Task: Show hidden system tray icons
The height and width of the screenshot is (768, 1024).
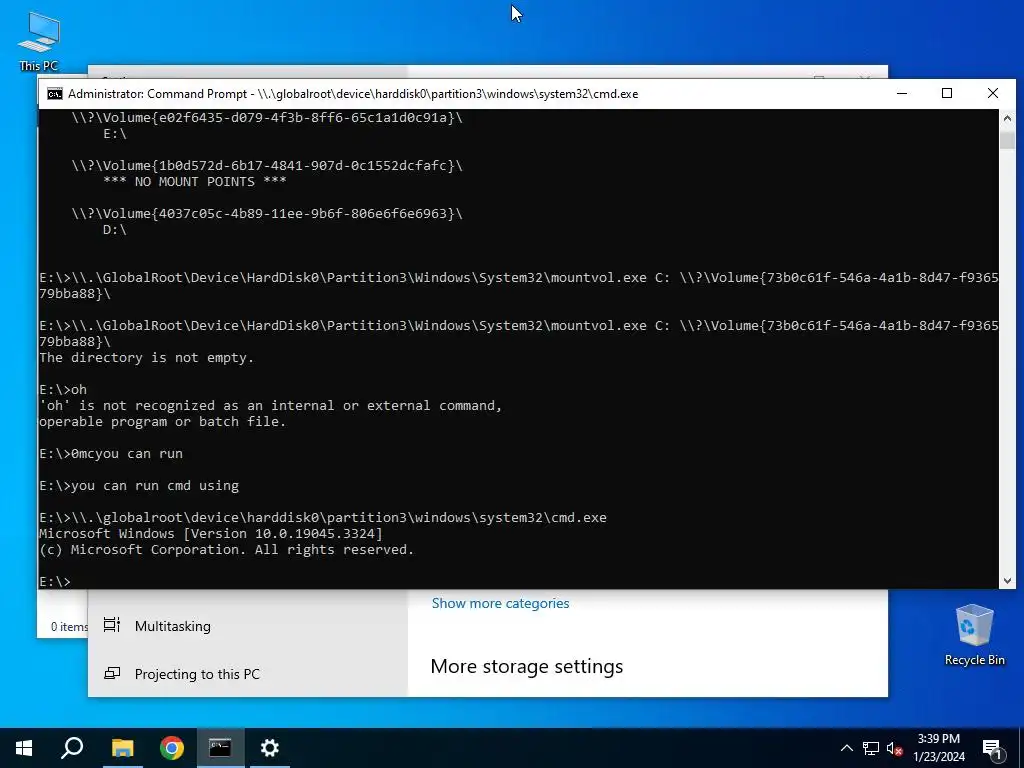Action: click(x=846, y=748)
